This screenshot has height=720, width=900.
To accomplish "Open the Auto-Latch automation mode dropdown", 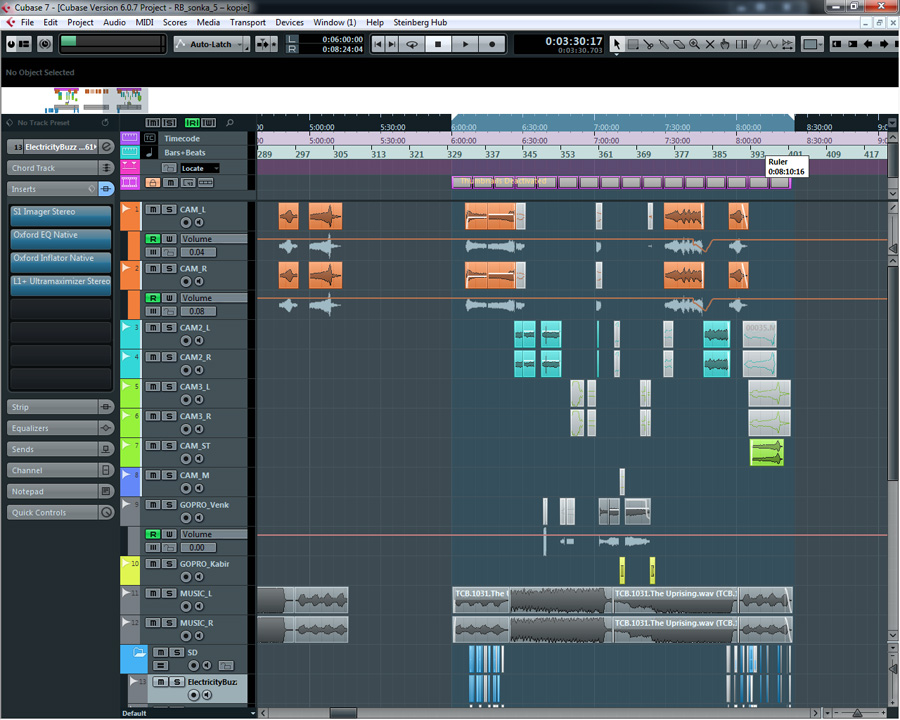I will tap(211, 44).
